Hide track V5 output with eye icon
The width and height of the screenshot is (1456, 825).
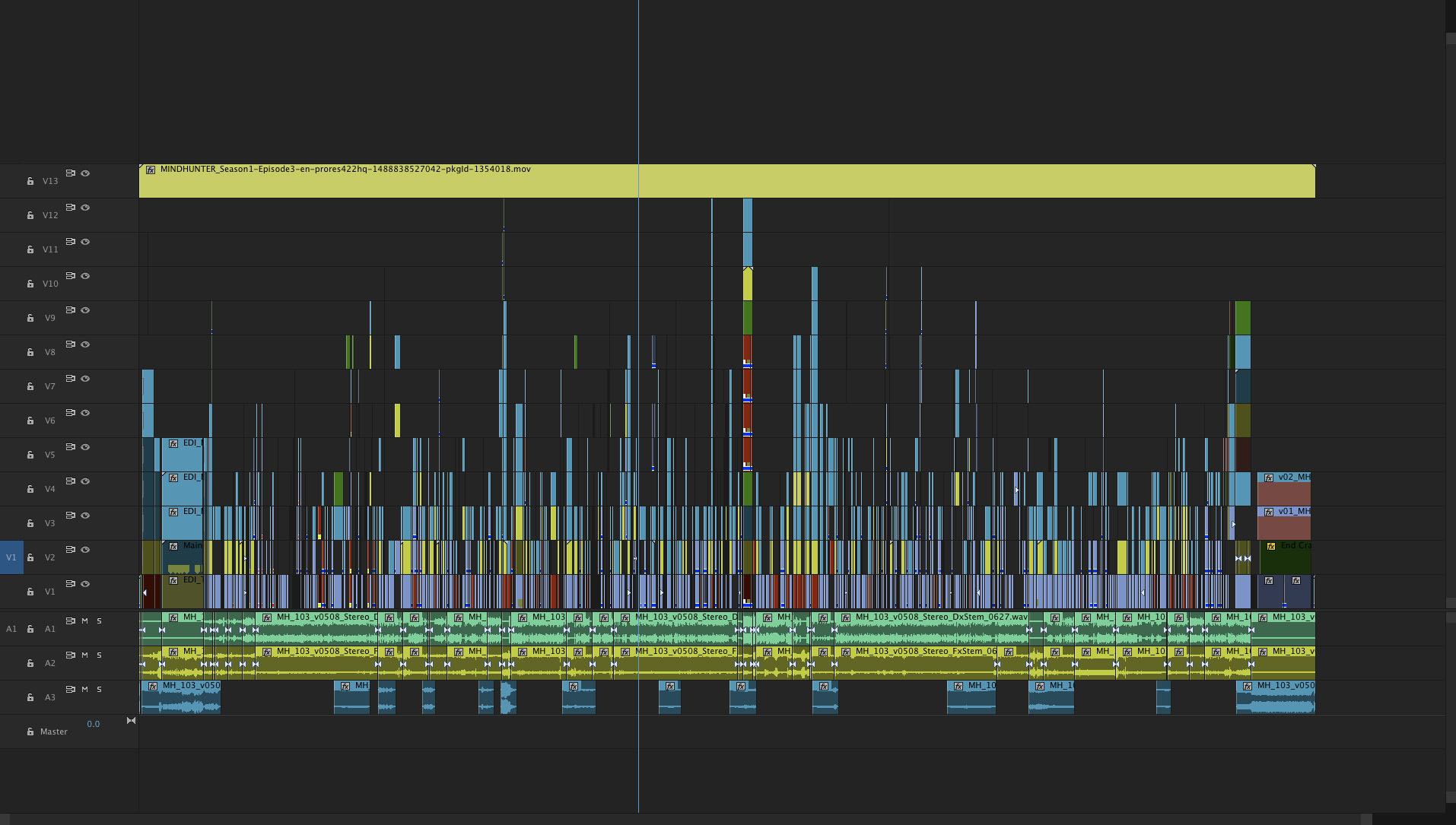(85, 447)
